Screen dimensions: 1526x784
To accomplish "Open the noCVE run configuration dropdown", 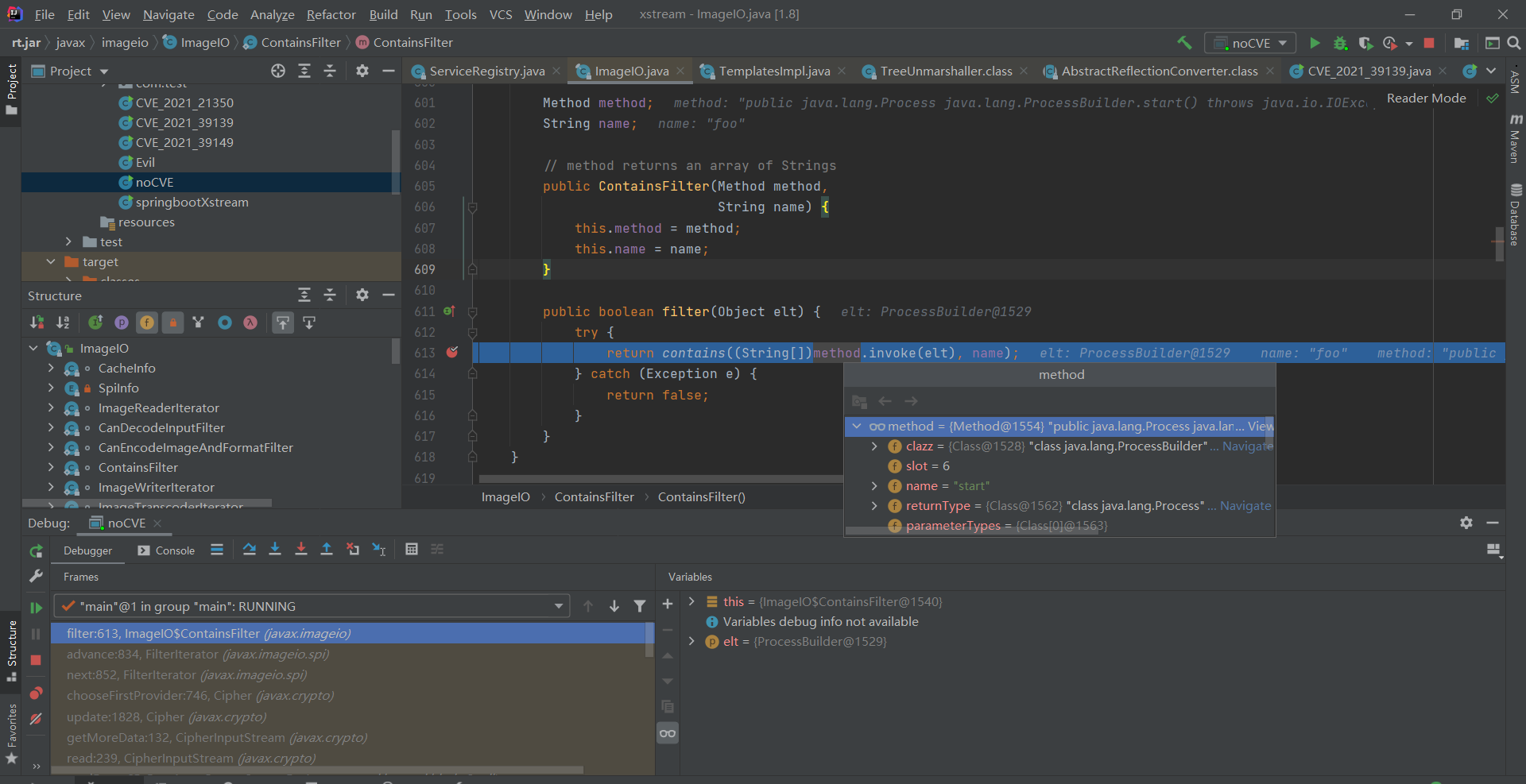I will (x=1250, y=43).
